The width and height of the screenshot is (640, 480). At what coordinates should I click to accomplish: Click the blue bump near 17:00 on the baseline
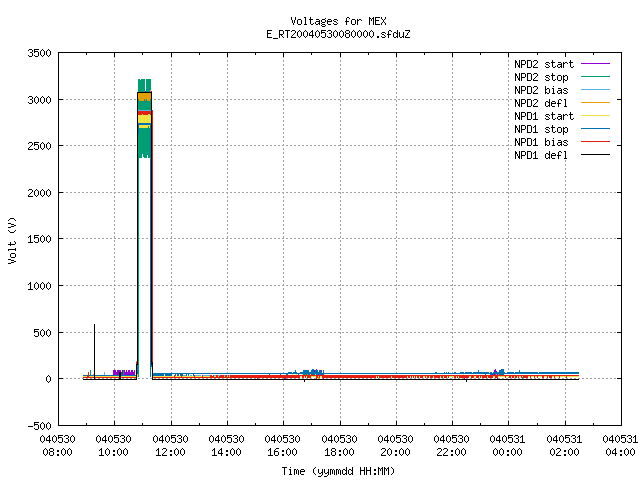point(312,372)
